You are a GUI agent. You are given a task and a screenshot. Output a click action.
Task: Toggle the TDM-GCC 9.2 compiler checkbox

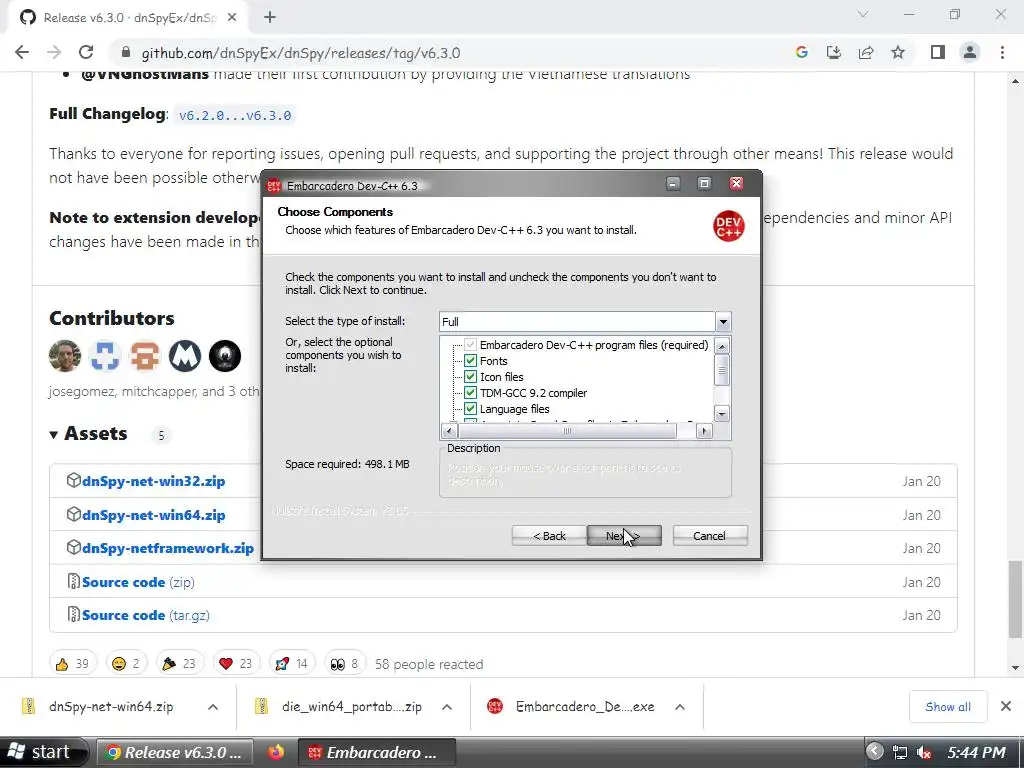pos(470,392)
